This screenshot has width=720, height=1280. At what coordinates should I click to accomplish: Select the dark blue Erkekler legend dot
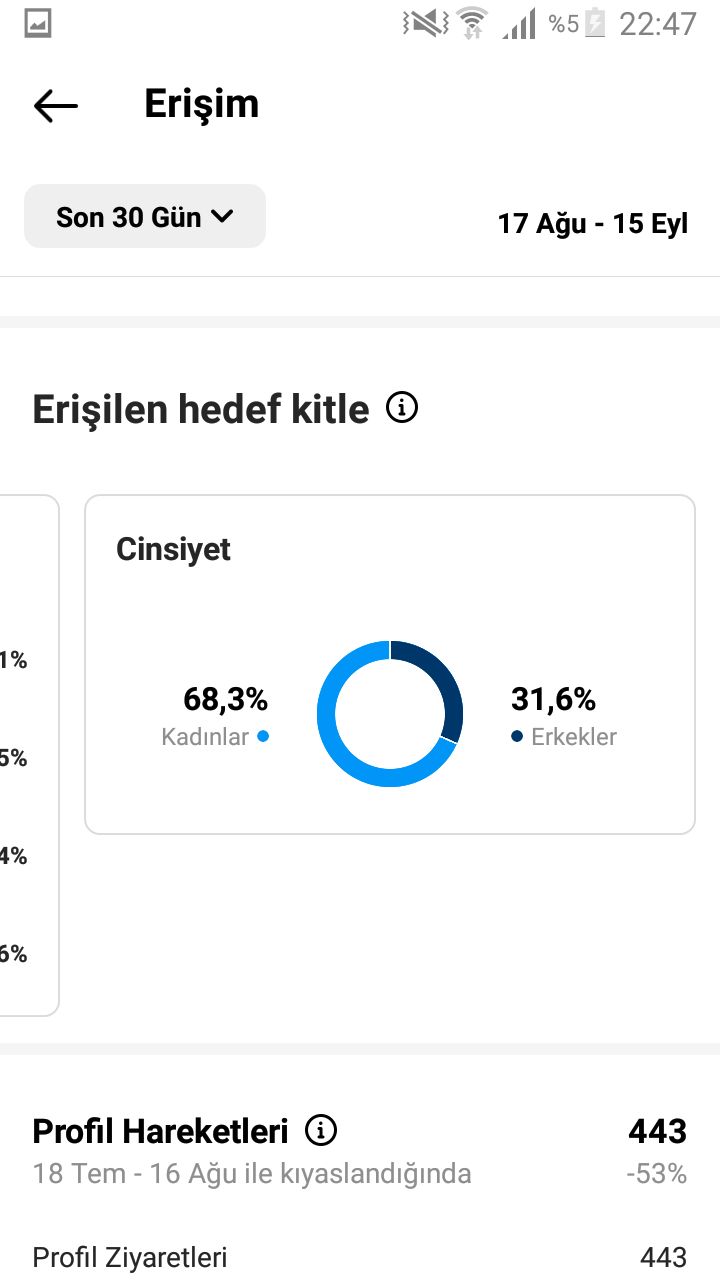tap(517, 736)
